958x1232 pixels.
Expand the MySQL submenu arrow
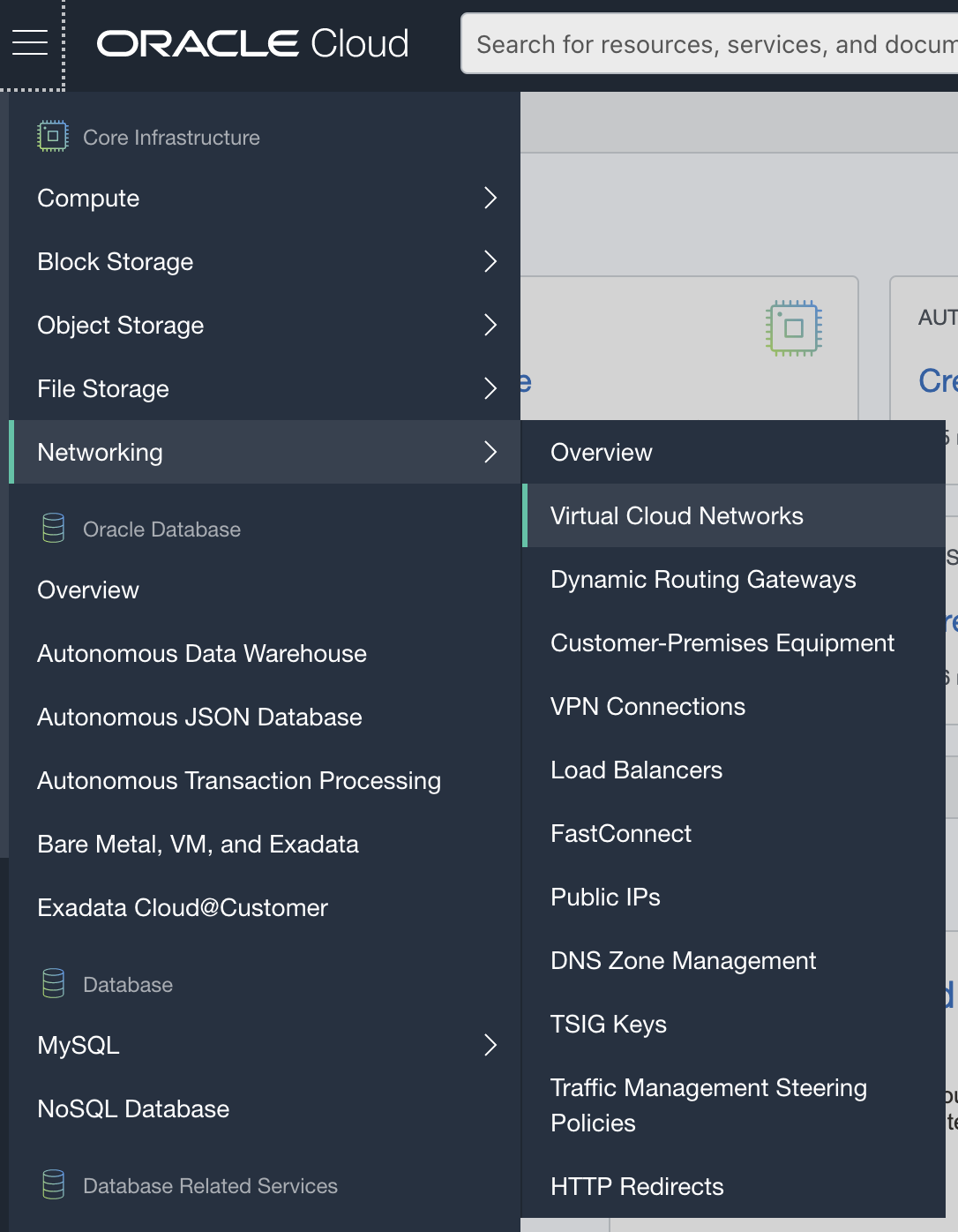click(491, 1045)
